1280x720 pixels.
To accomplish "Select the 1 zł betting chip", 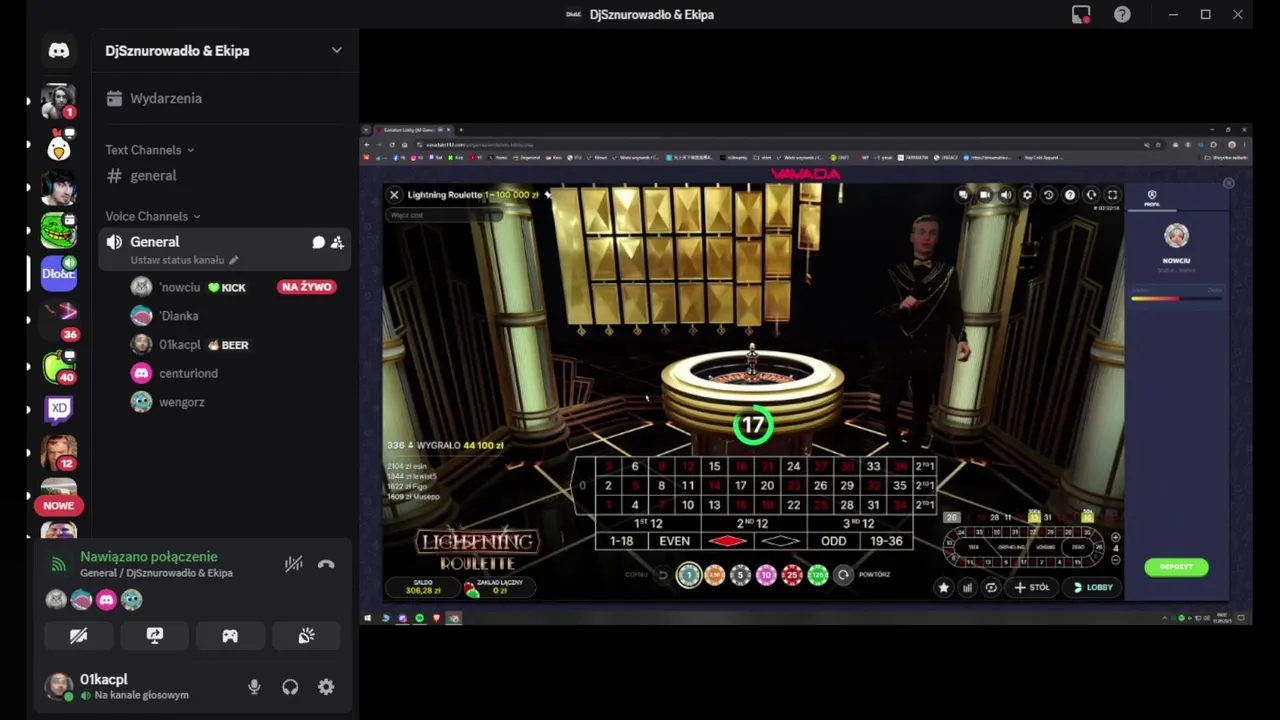I will pyautogui.click(x=688, y=575).
